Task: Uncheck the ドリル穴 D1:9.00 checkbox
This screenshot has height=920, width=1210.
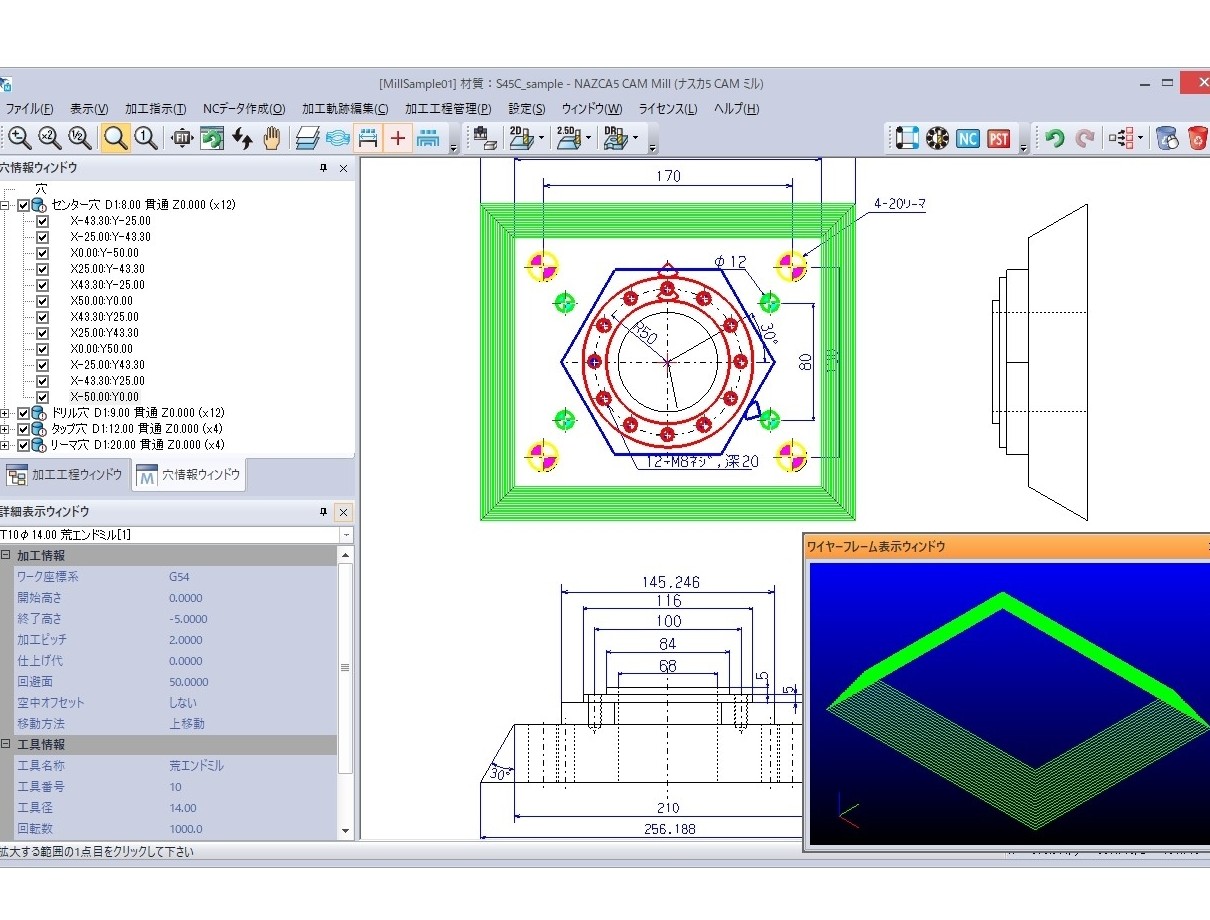Action: pyautogui.click(x=24, y=413)
